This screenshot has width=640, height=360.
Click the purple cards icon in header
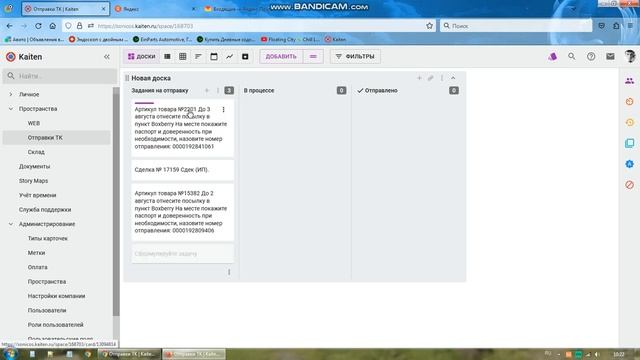tap(552, 56)
